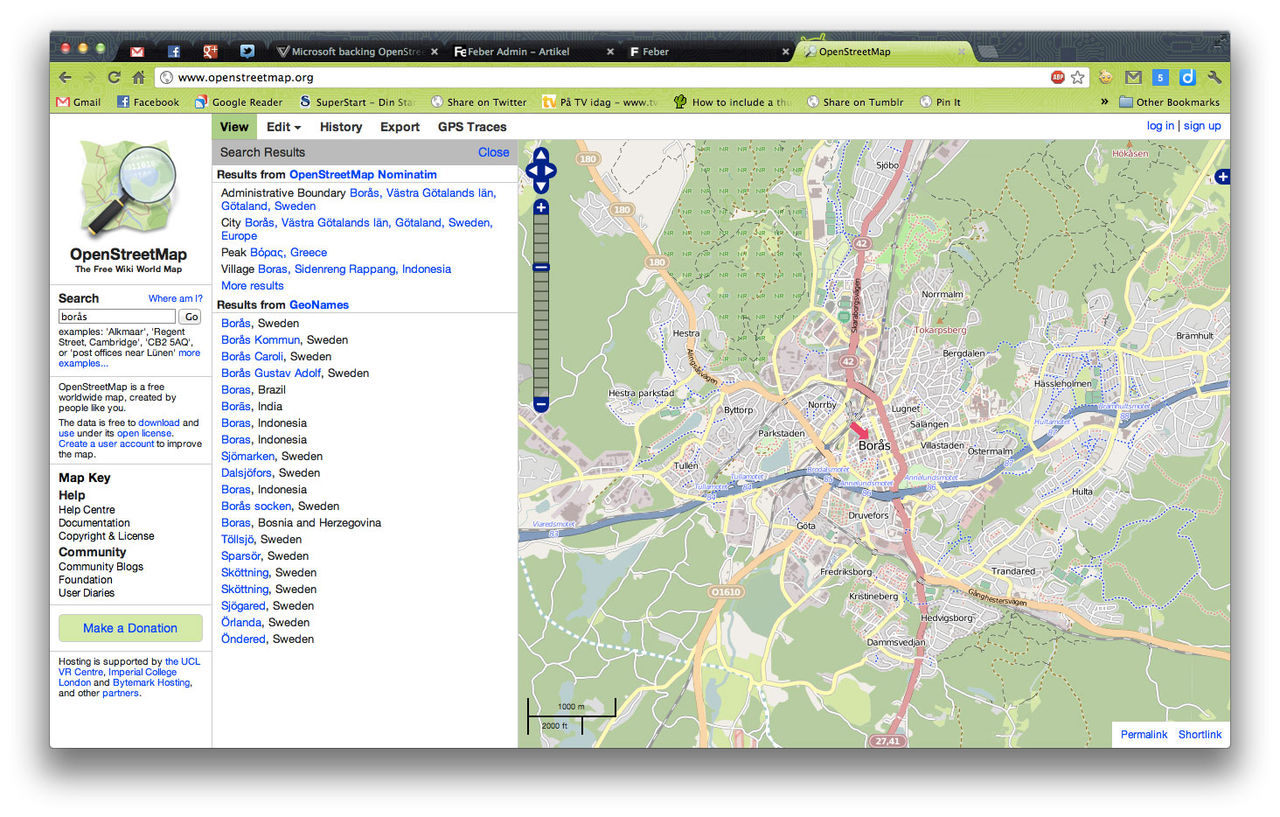Close the Search Results panel
The height and width of the screenshot is (817, 1280).
(494, 152)
